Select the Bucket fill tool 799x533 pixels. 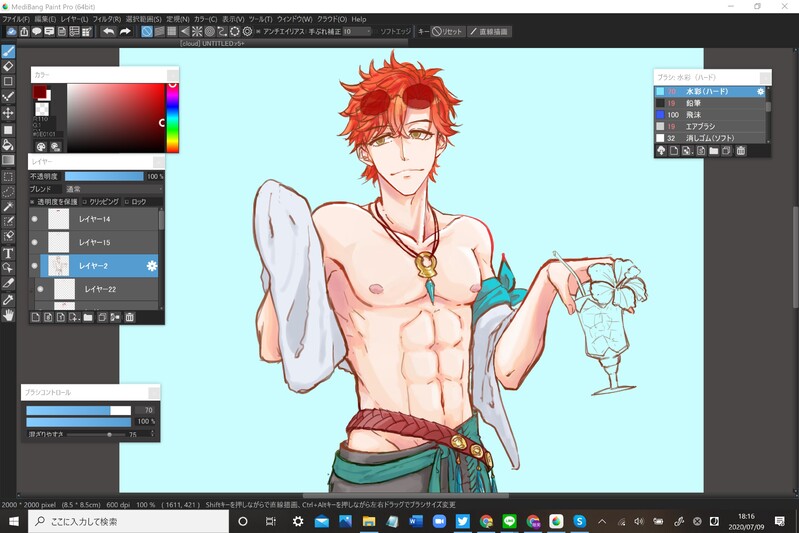click(x=8, y=145)
